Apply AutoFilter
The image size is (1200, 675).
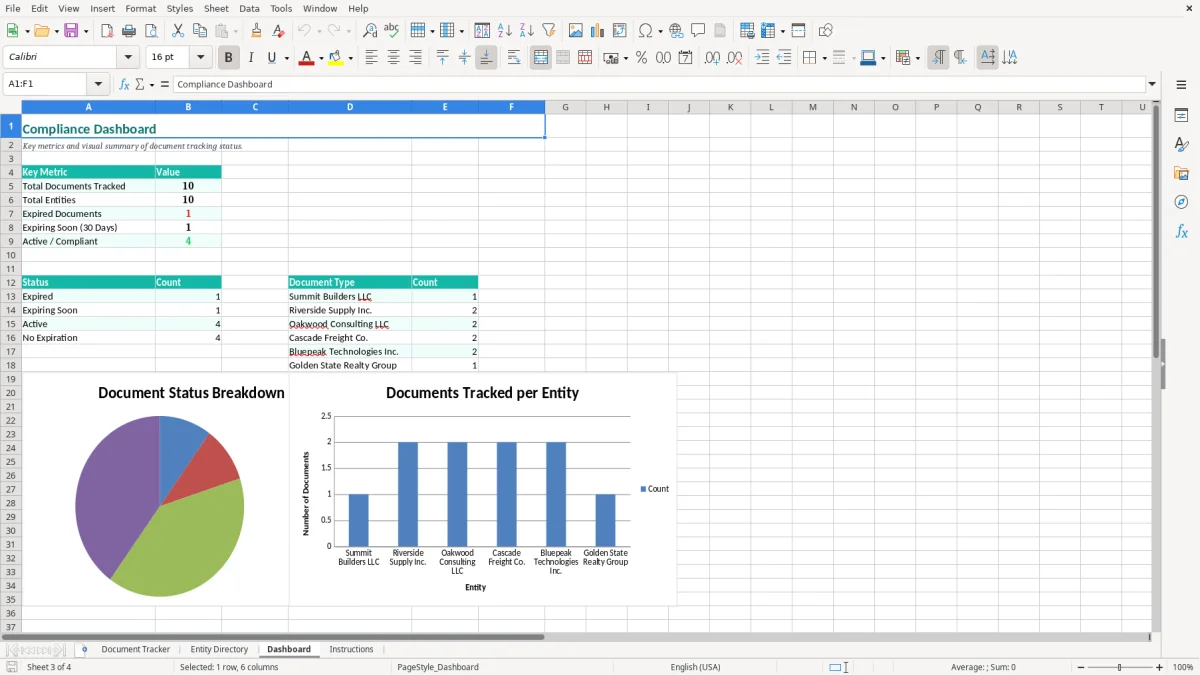[549, 31]
